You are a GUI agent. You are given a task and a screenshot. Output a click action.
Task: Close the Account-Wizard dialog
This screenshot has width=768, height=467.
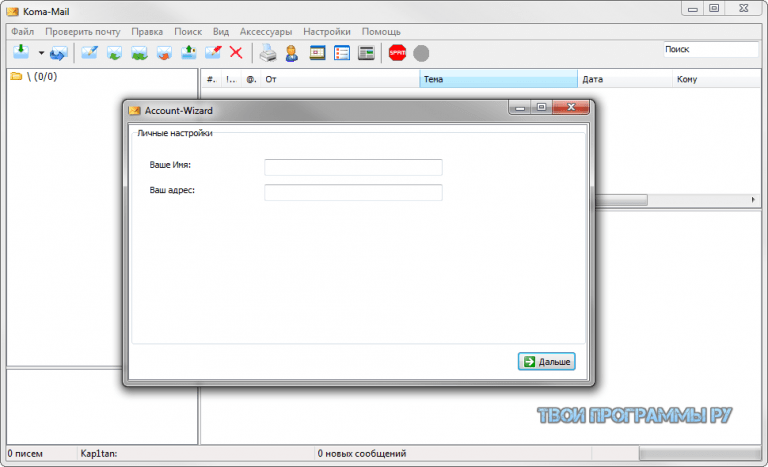click(x=571, y=107)
